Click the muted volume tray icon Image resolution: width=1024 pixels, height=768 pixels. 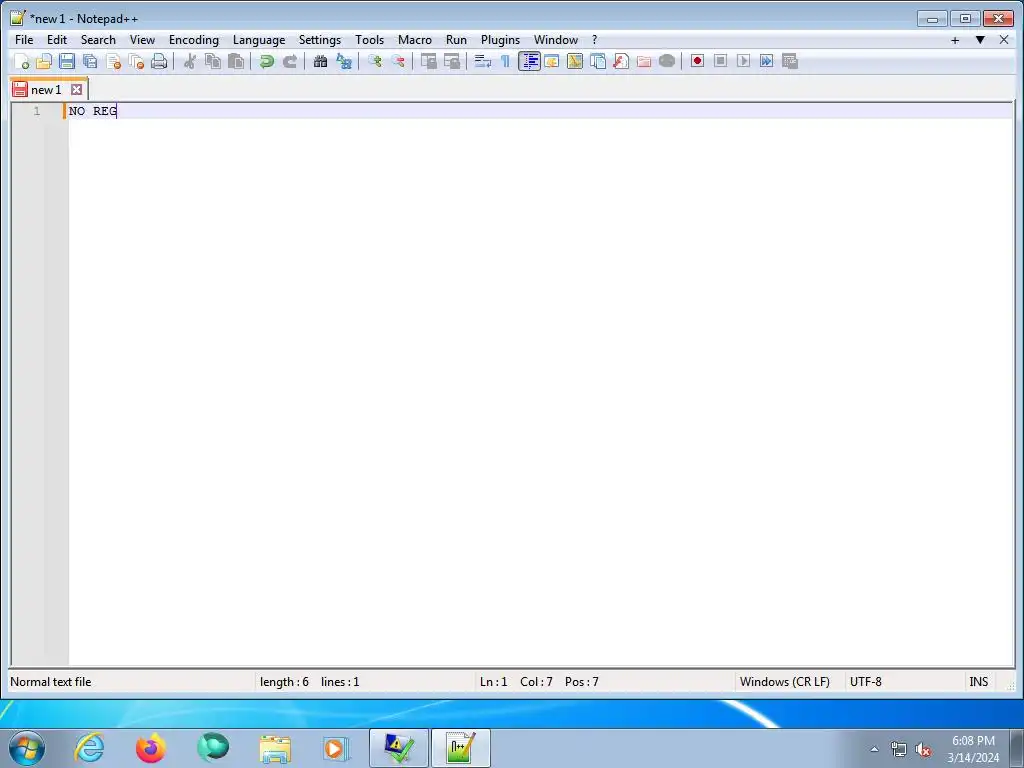922,750
